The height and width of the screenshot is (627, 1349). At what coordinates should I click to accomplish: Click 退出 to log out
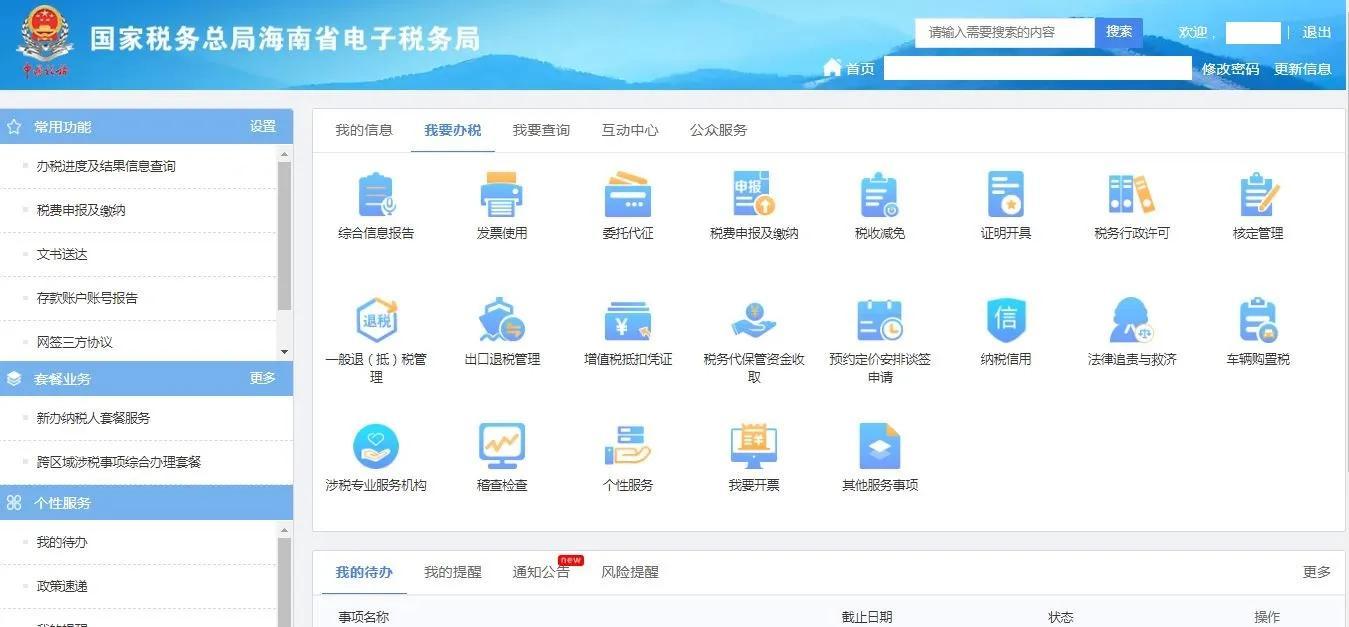(1317, 32)
